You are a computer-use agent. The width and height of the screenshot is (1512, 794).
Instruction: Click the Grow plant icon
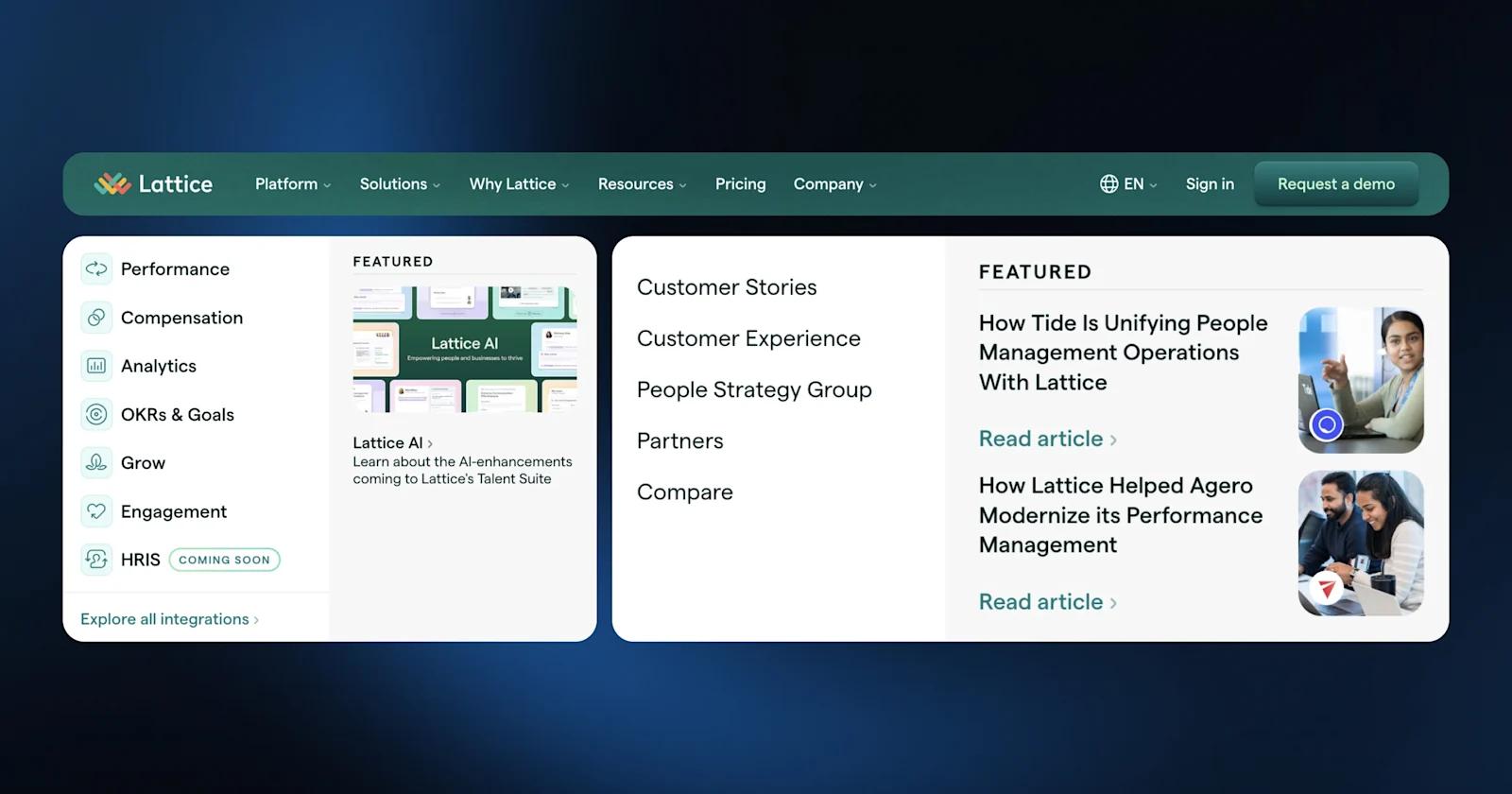[x=96, y=463]
